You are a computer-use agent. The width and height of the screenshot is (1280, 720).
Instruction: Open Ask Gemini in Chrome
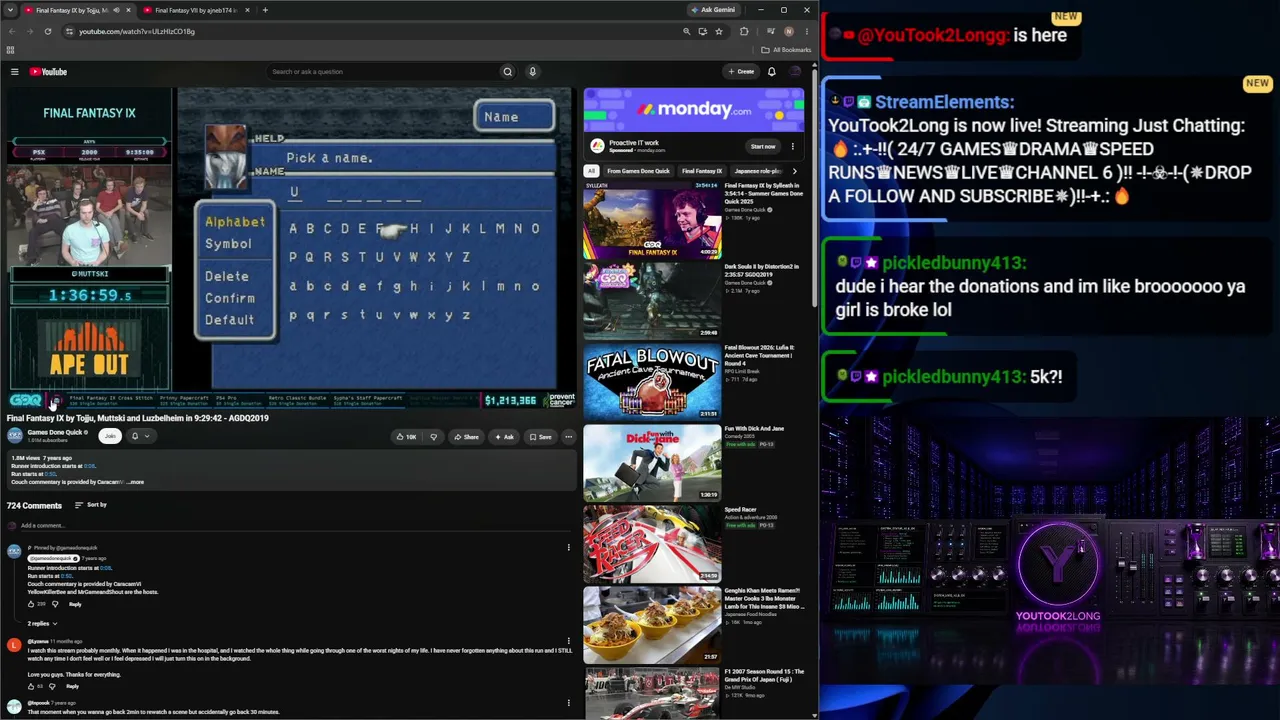tap(715, 10)
